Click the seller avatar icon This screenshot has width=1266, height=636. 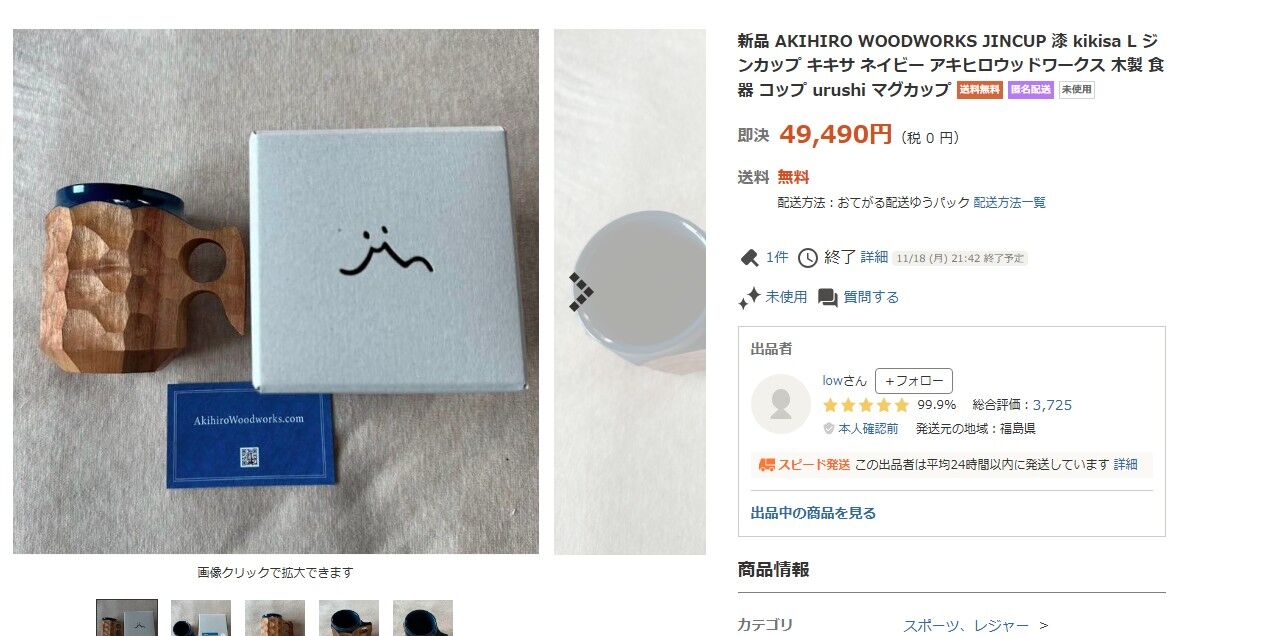click(x=781, y=404)
